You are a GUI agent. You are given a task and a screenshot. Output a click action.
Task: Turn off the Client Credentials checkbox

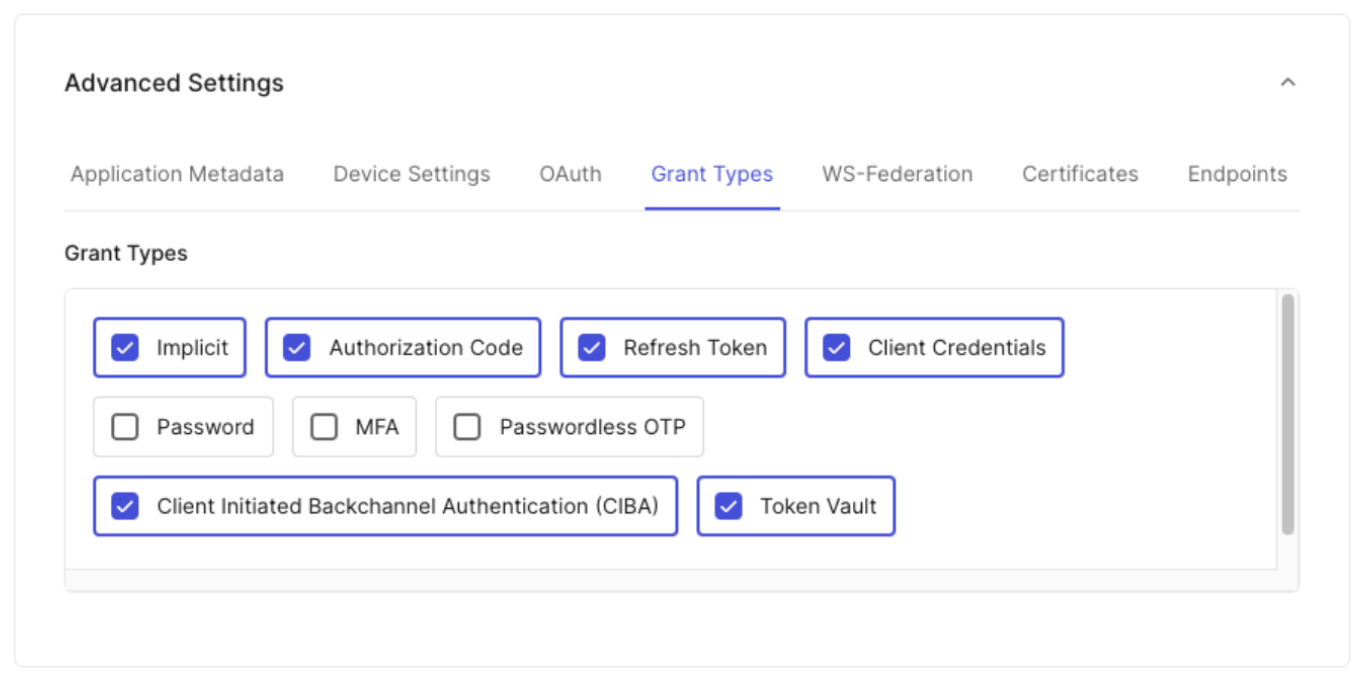[837, 348]
